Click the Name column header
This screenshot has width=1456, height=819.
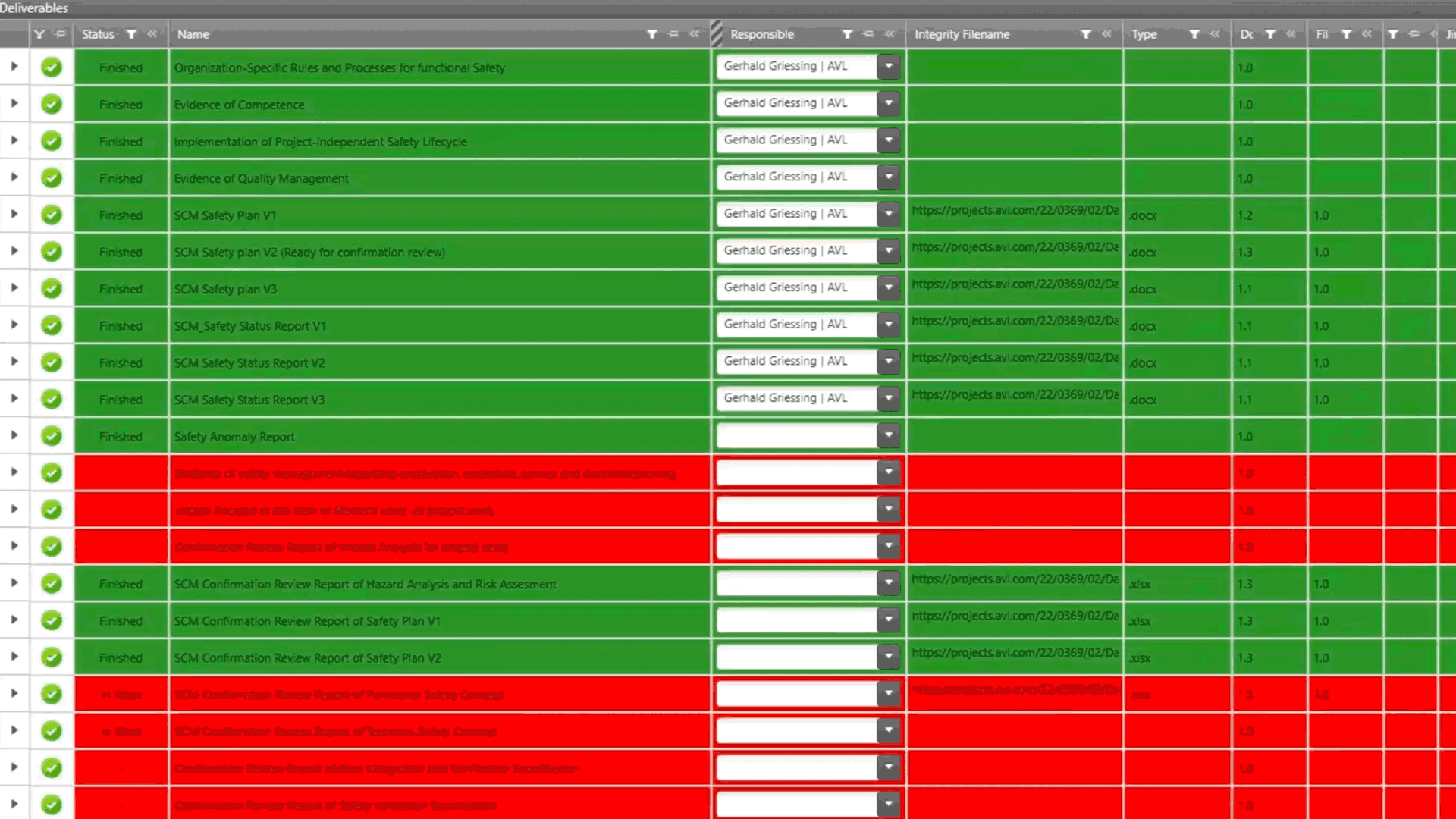(x=193, y=34)
